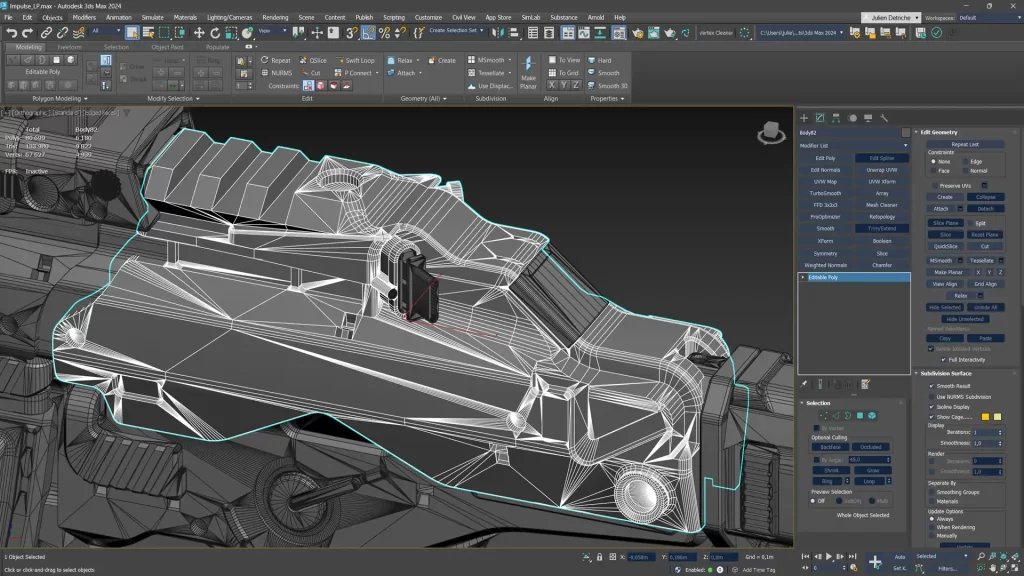Open the Modifier List dropdown
The height and width of the screenshot is (576, 1024).
(x=854, y=145)
